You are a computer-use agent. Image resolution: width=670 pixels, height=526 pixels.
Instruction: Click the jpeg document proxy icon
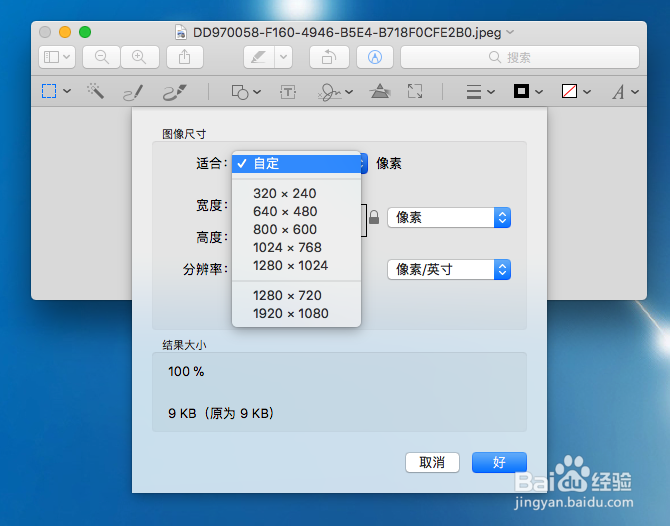181,32
